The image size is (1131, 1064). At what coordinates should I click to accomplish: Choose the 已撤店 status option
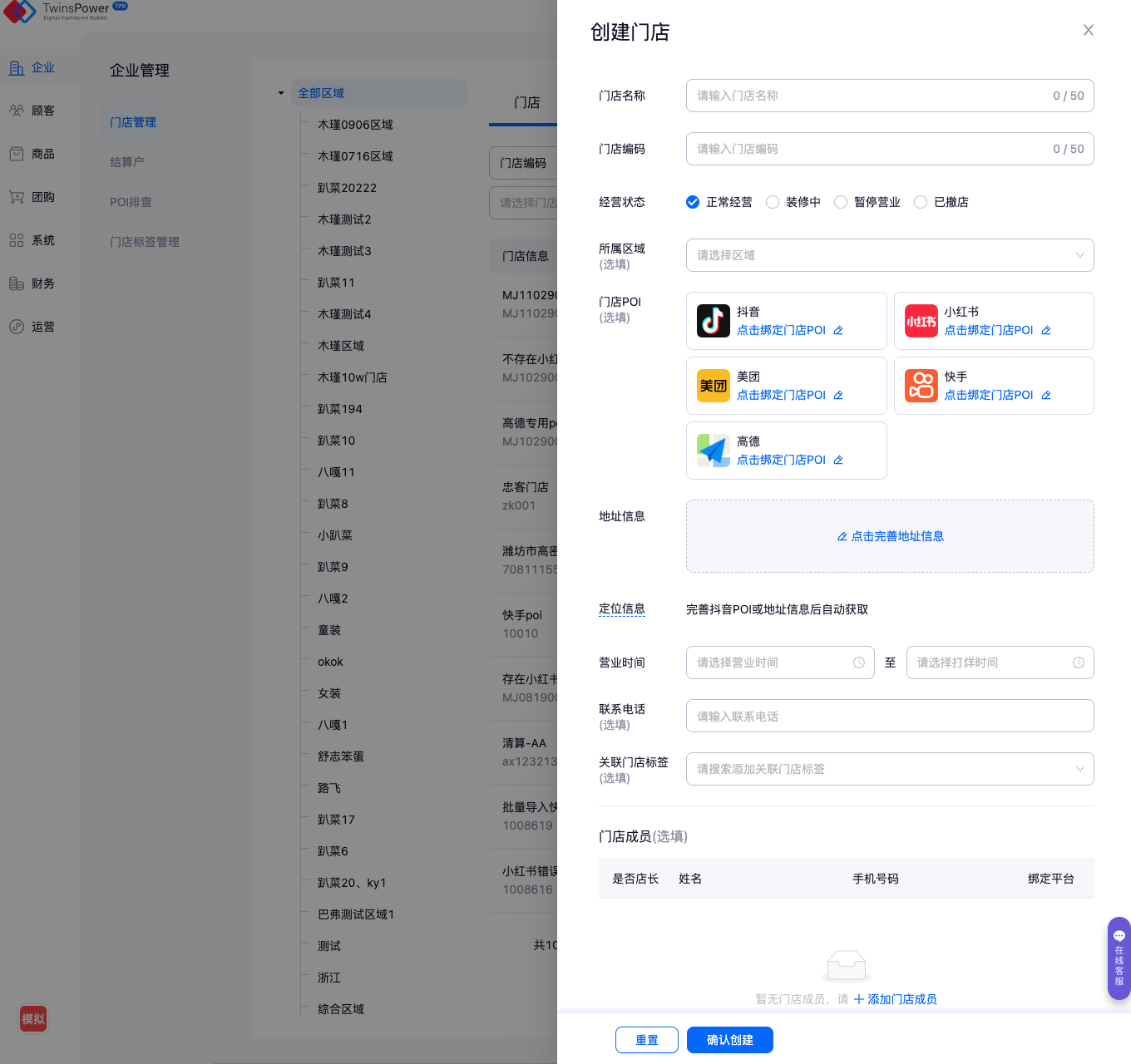pyautogui.click(x=921, y=202)
